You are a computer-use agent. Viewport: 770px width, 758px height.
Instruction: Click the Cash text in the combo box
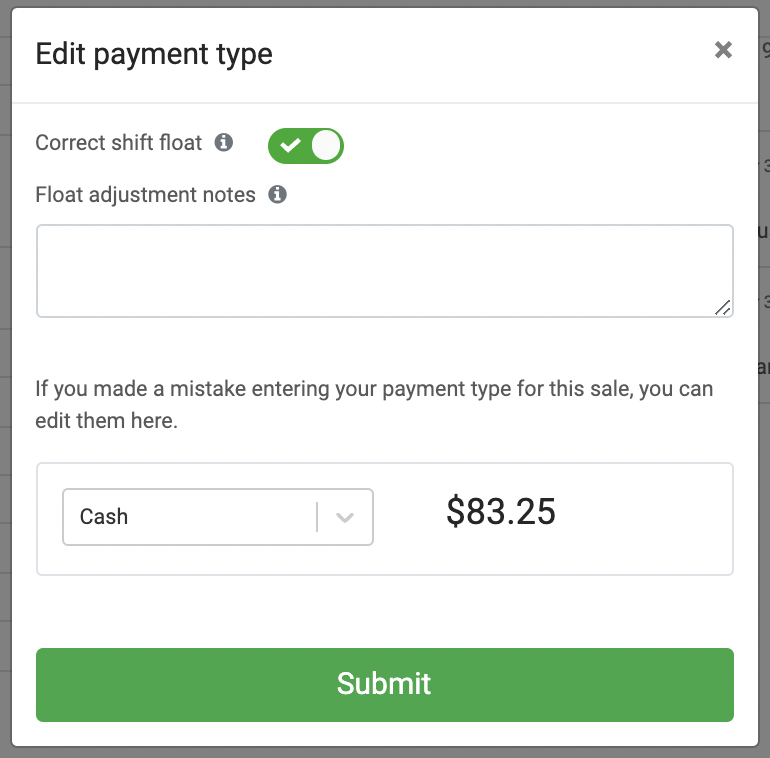(104, 517)
